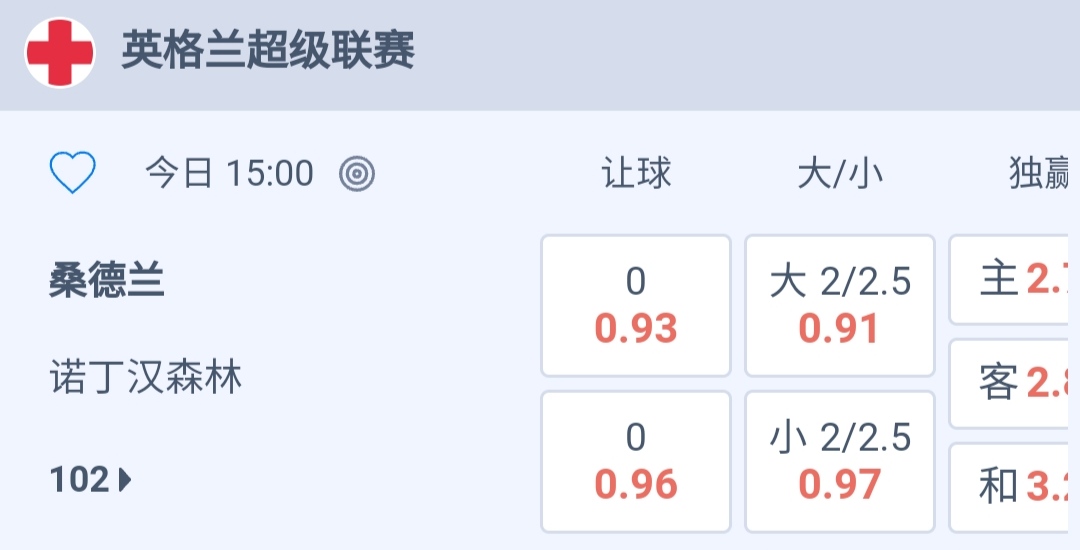Click the 今日 15:00 match time

[x=229, y=174]
